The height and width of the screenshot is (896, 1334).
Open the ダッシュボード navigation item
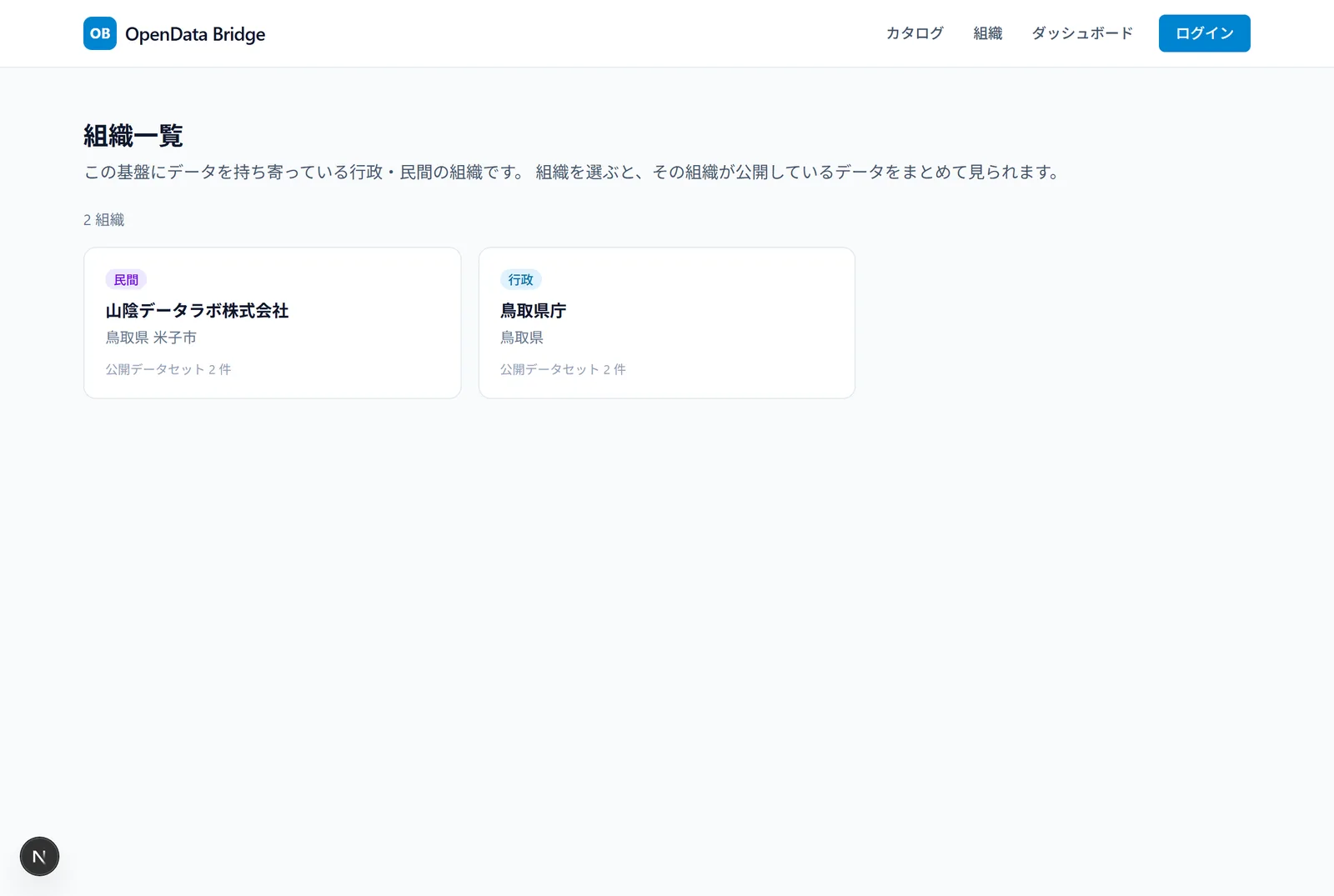click(1082, 33)
